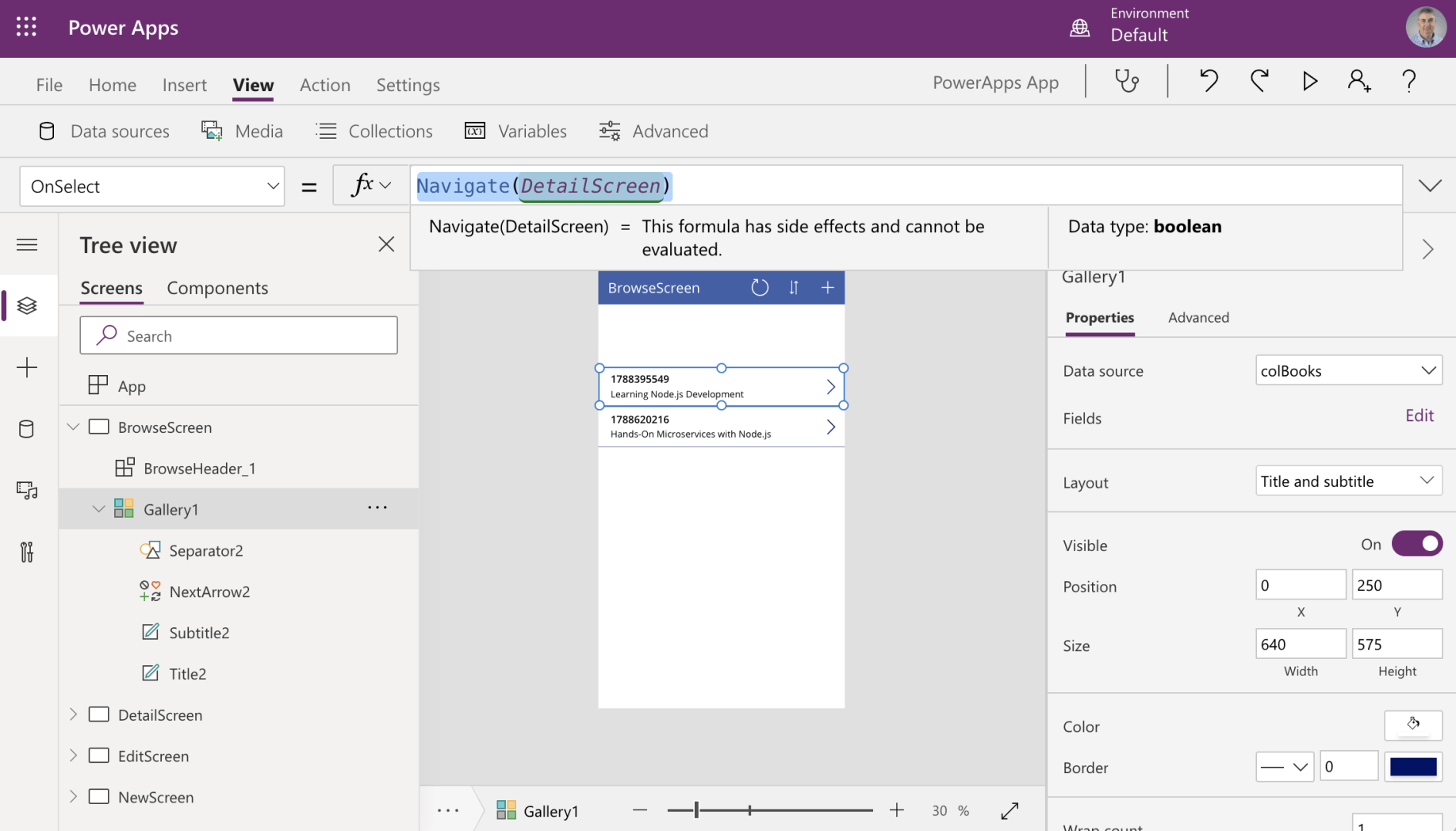Open Collections from the View ribbon
The image size is (1456, 831).
click(374, 132)
